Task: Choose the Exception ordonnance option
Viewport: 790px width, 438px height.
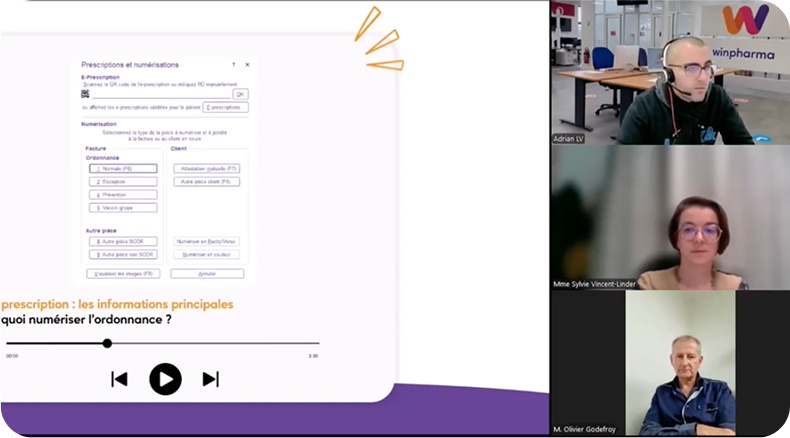Action: (123, 182)
